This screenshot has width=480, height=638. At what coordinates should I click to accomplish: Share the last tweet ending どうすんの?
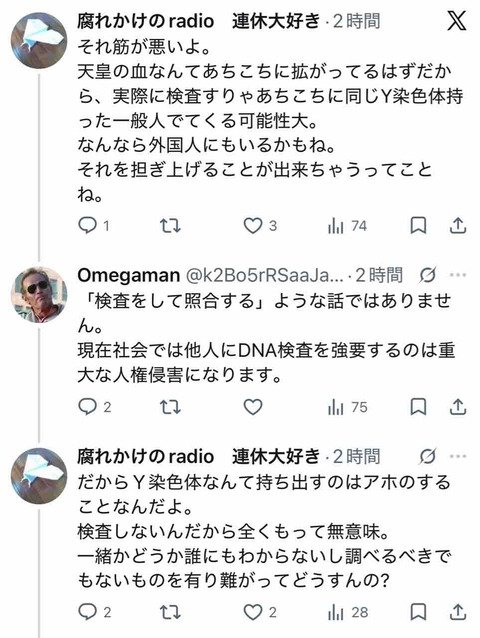tap(458, 612)
